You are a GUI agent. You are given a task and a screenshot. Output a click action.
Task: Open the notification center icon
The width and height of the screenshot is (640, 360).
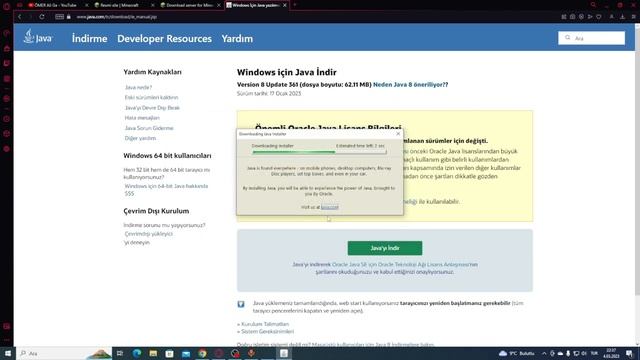point(629,353)
